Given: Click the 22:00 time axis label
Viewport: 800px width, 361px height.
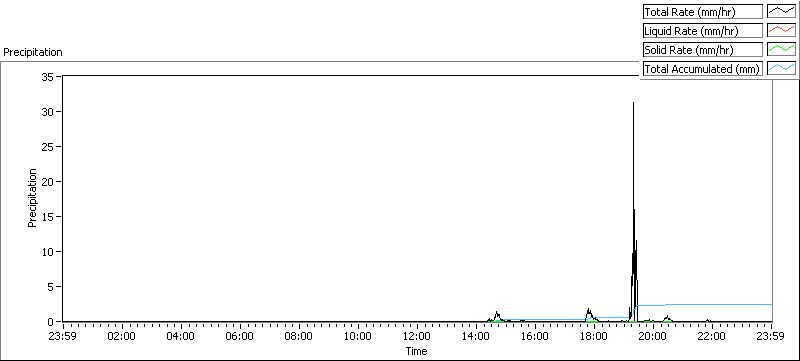Looking at the screenshot, I should coord(713,336).
